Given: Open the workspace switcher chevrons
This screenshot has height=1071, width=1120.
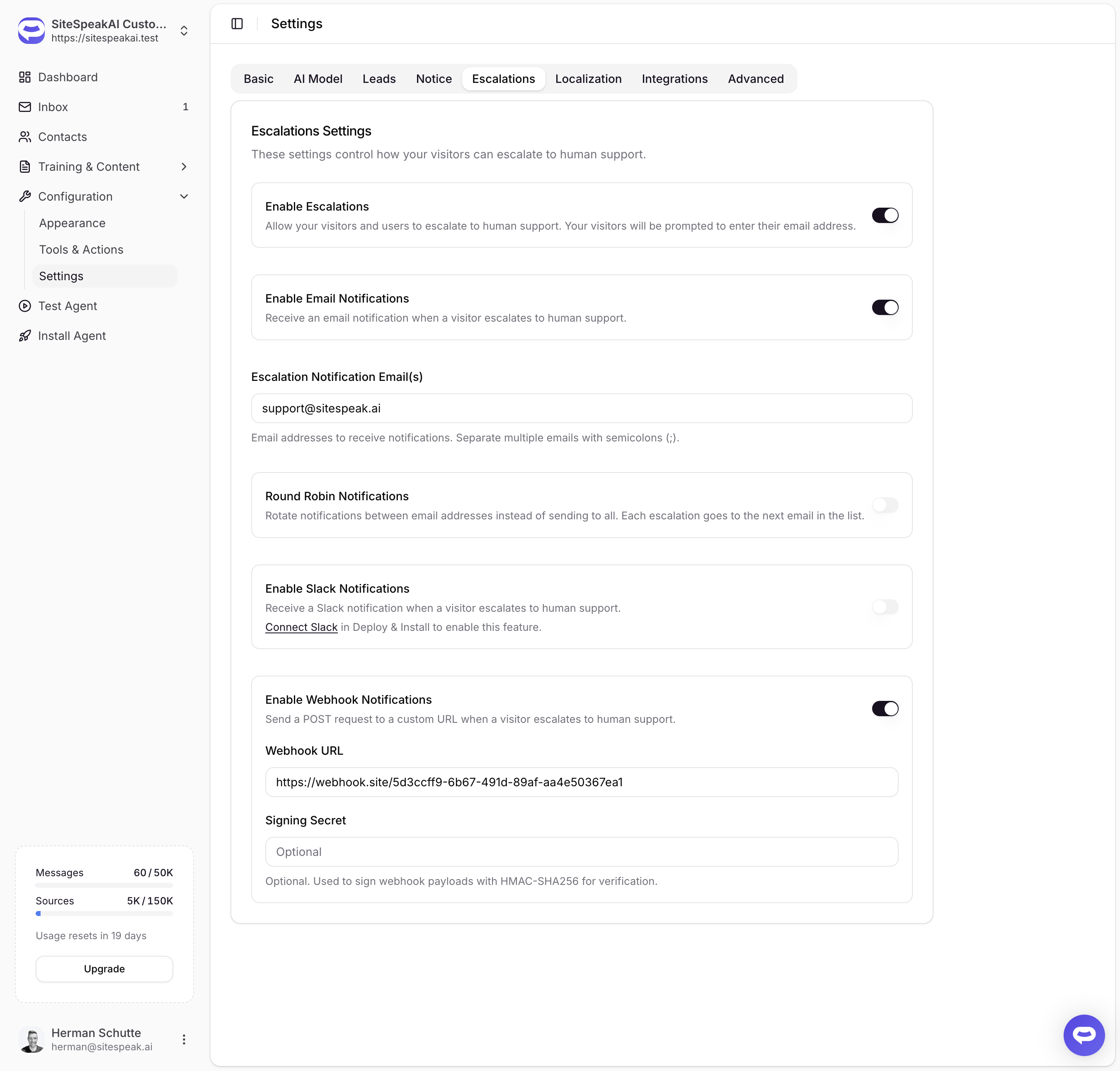Looking at the screenshot, I should point(184,30).
